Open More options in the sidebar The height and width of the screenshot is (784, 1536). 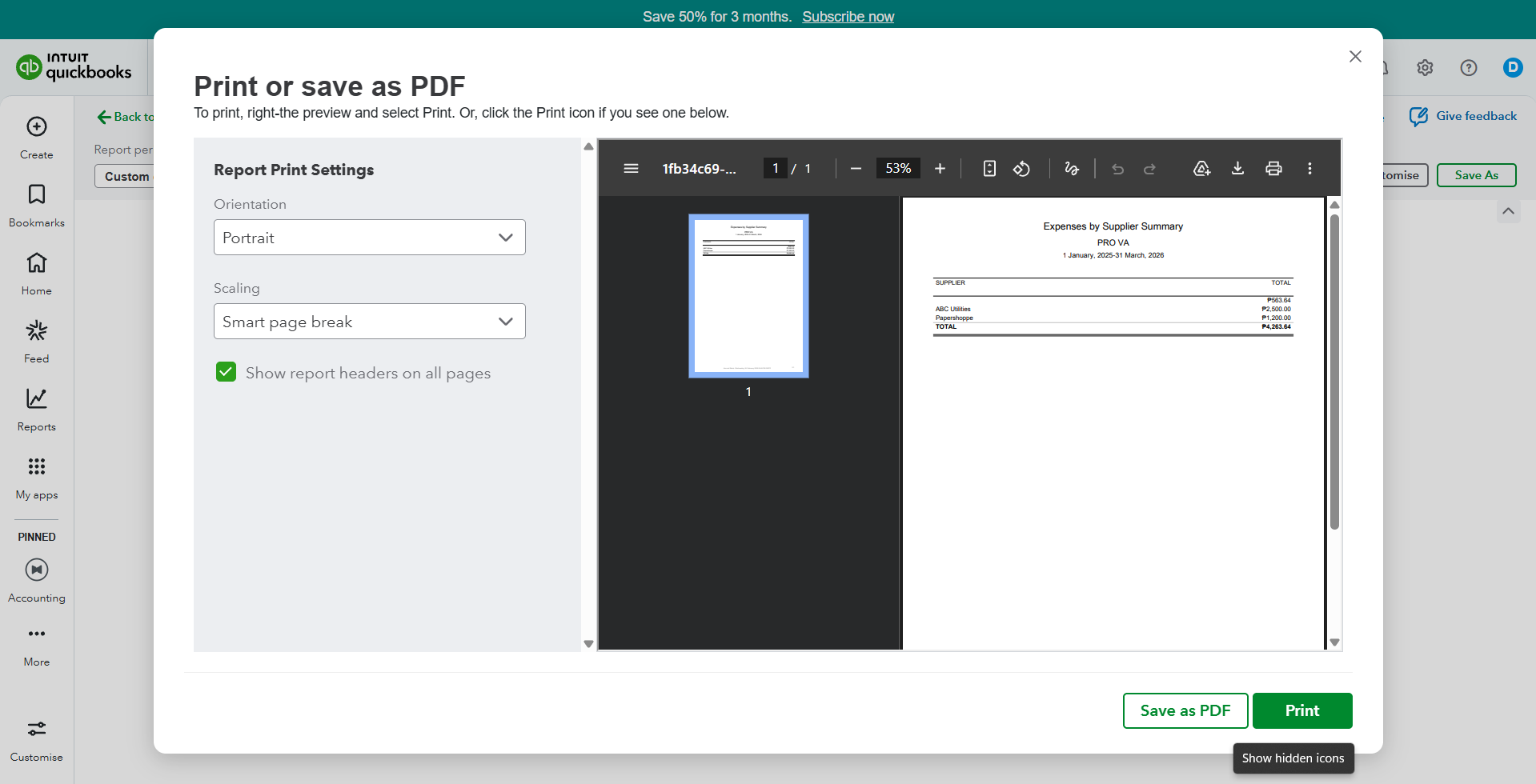coord(37,646)
